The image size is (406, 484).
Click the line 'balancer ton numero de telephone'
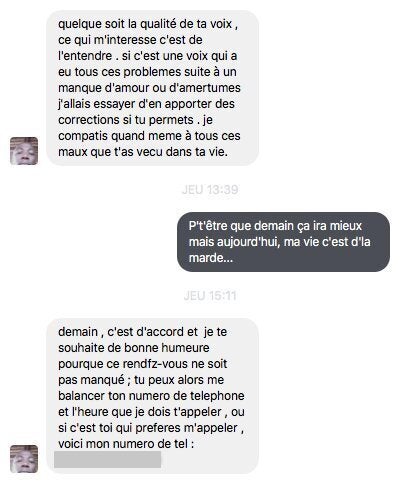[151, 396]
